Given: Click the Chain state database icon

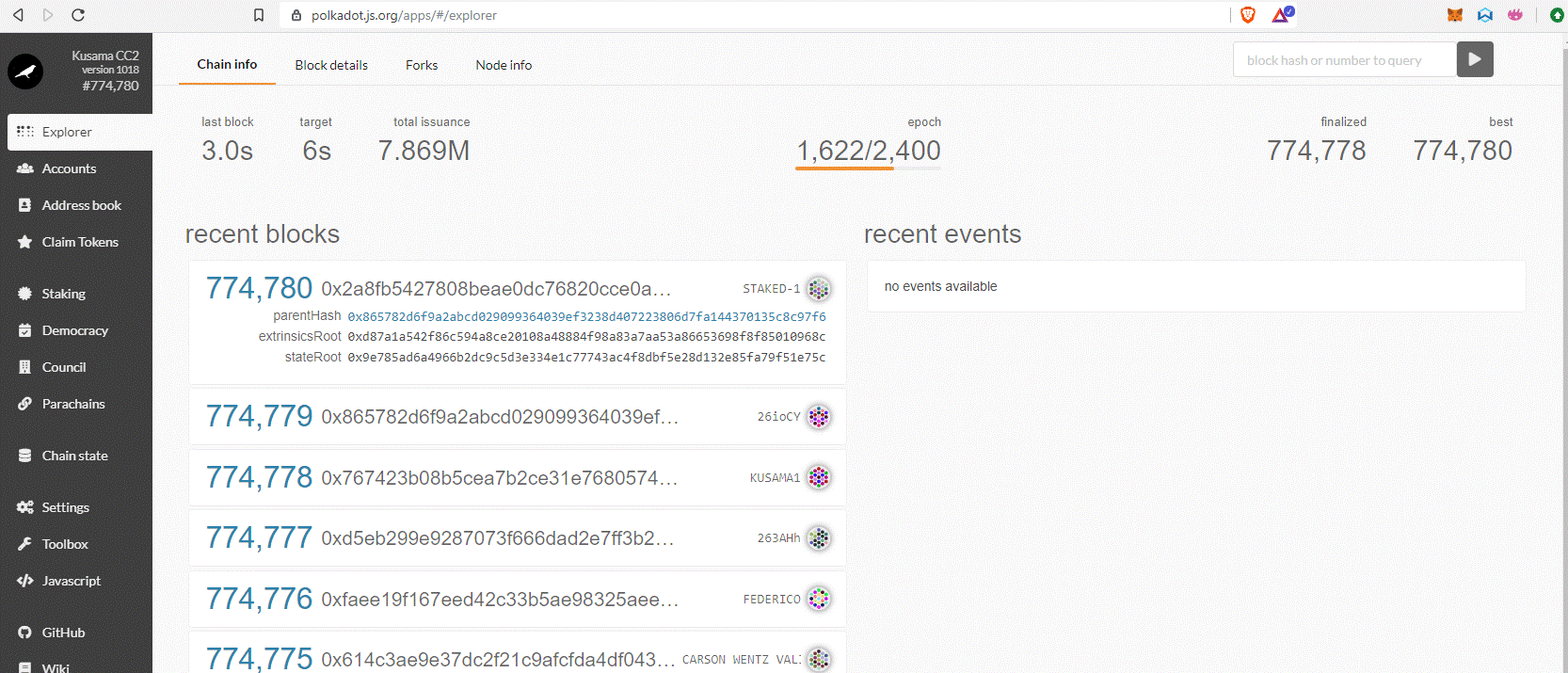Looking at the screenshot, I should [x=25, y=456].
